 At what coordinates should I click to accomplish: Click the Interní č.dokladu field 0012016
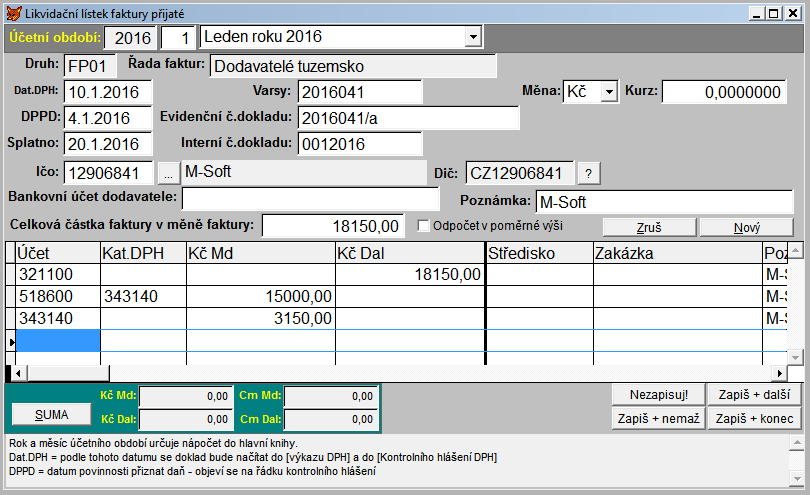360,144
